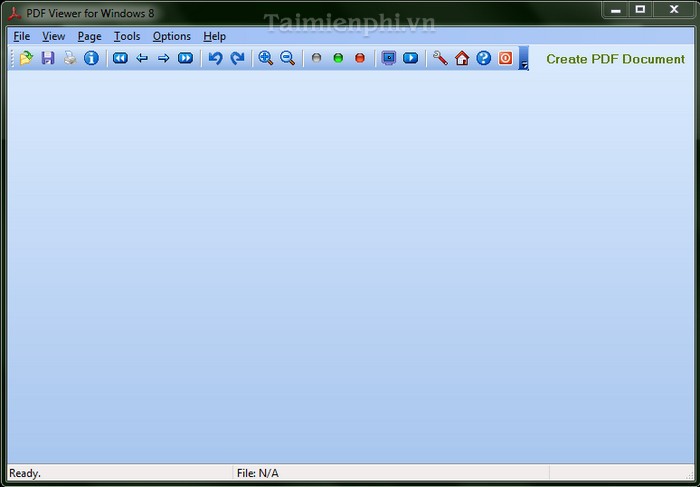700x487 pixels.
Task: Zoom in with the plus magnifier
Action: 266,58
